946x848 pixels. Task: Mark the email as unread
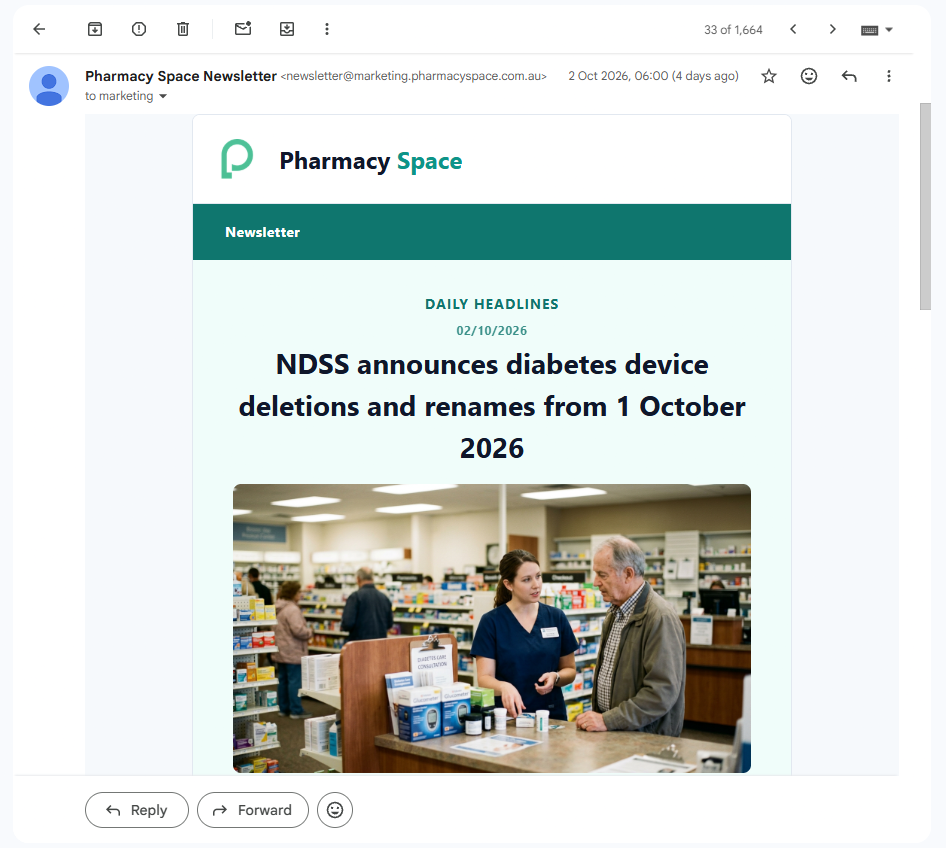pyautogui.click(x=243, y=28)
